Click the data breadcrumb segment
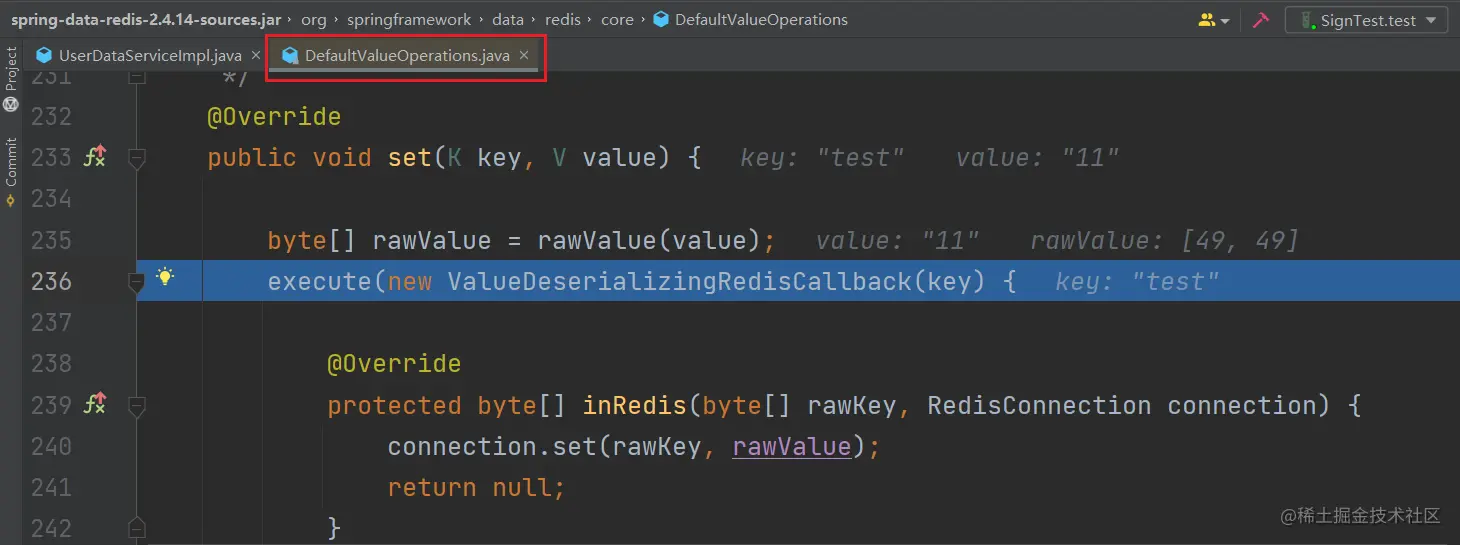 (x=508, y=20)
